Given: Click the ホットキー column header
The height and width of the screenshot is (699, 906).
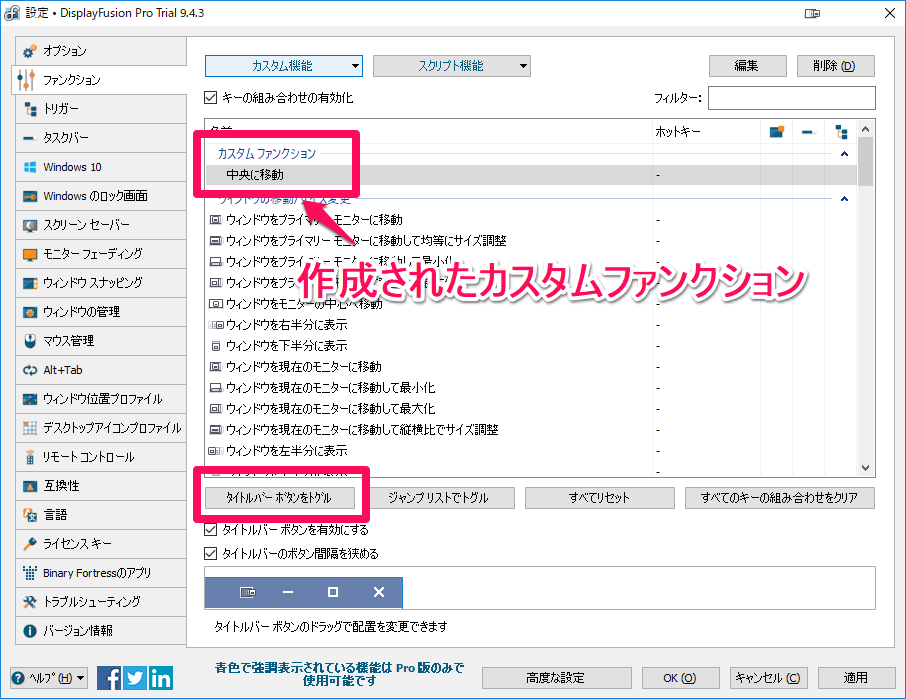Looking at the screenshot, I should point(706,132).
